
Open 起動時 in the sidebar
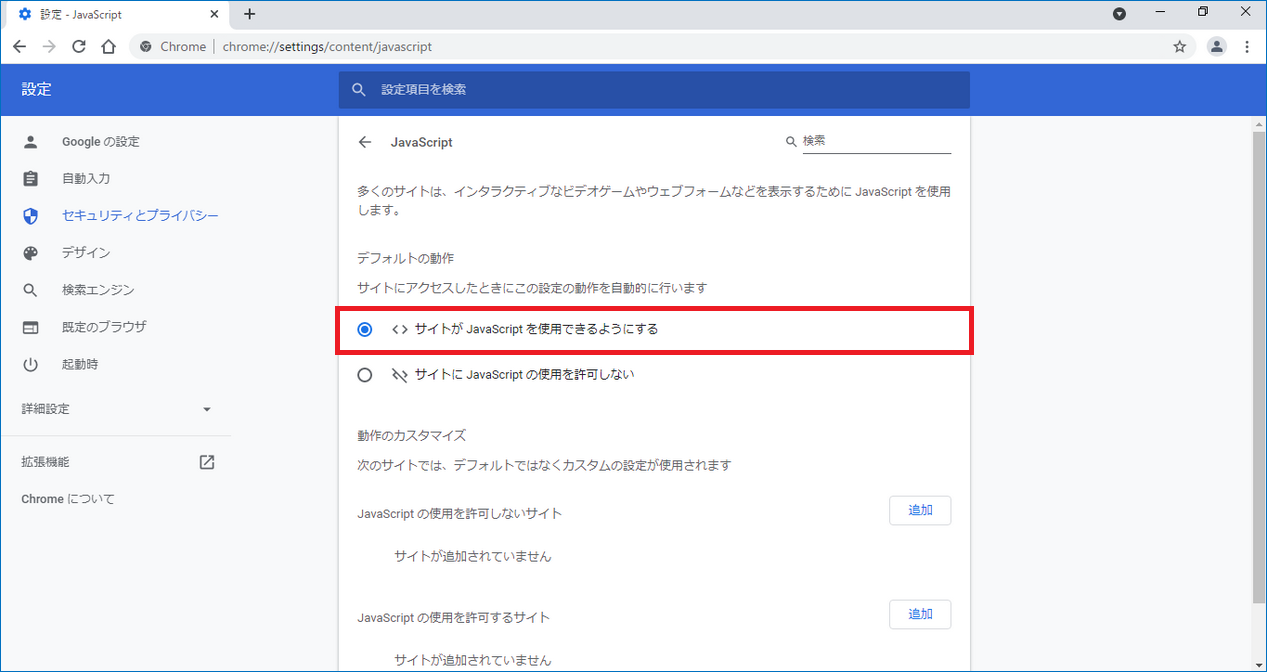point(80,364)
